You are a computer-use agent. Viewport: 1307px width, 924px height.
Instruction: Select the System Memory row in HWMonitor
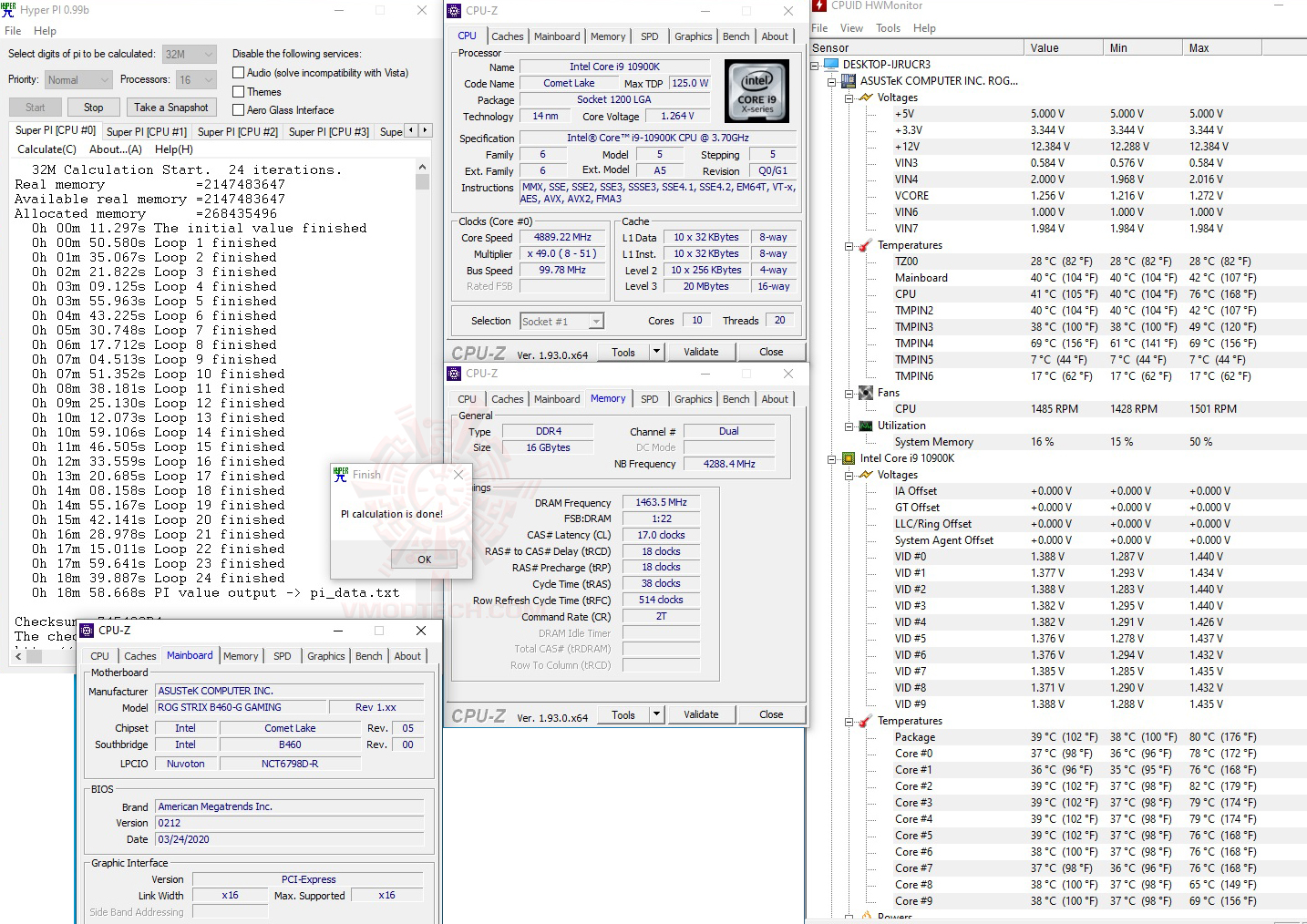[1057, 442]
